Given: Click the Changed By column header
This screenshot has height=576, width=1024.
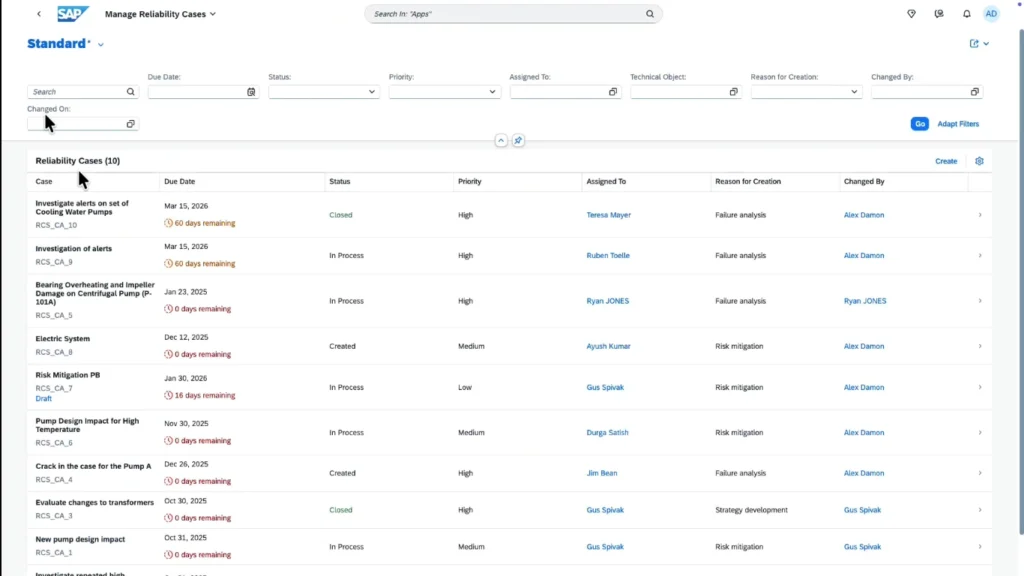Looking at the screenshot, I should click(x=864, y=182).
